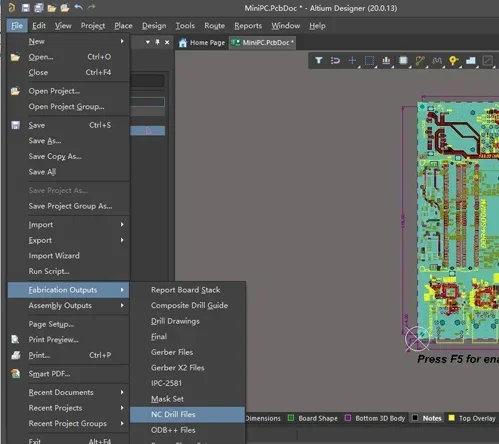Click the Place Component chip icon
The image size is (499, 444).
tap(403, 60)
